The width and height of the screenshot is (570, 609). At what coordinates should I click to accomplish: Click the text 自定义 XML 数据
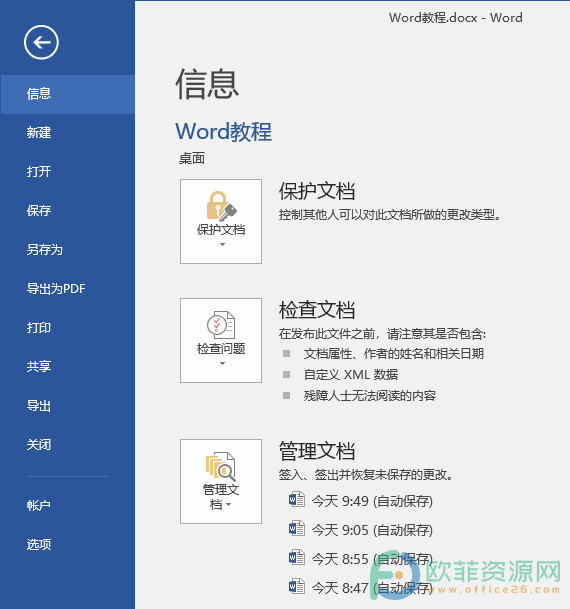[351, 375]
